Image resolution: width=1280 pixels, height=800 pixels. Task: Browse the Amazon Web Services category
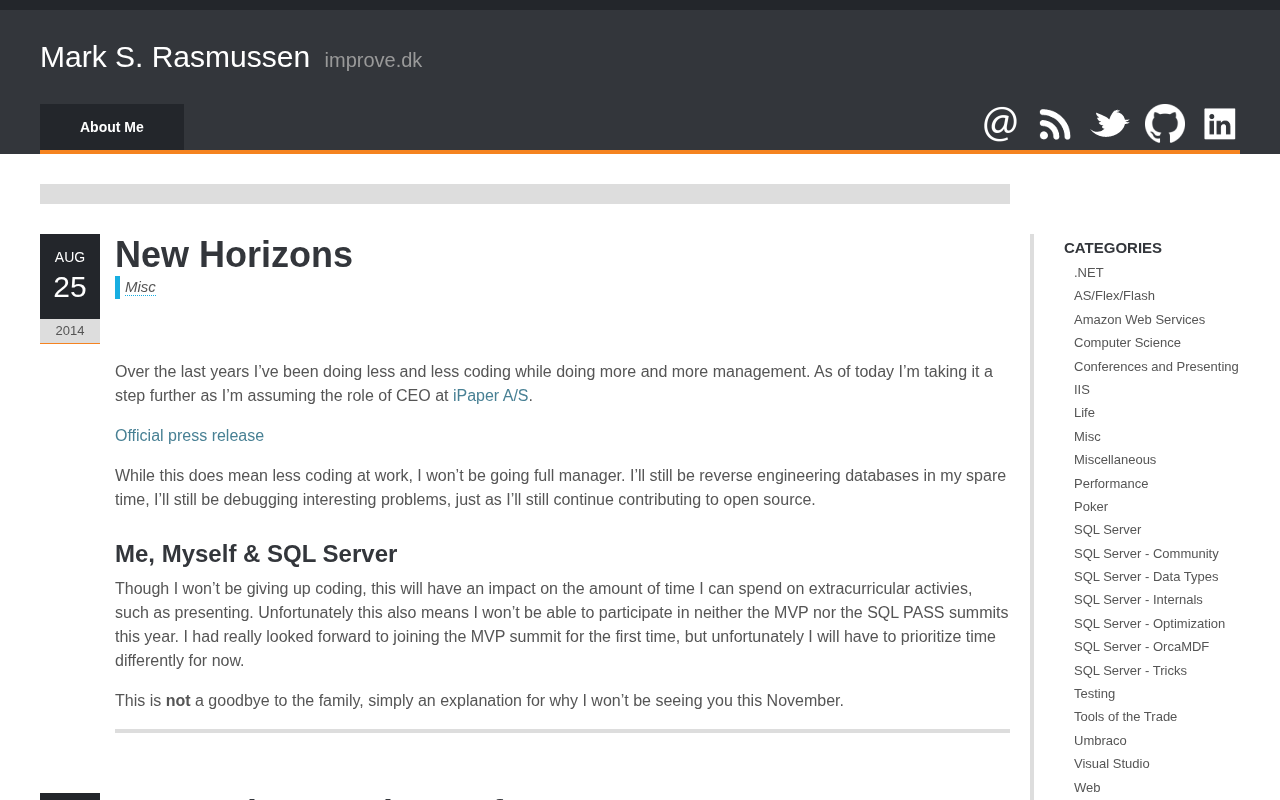coord(1139,320)
